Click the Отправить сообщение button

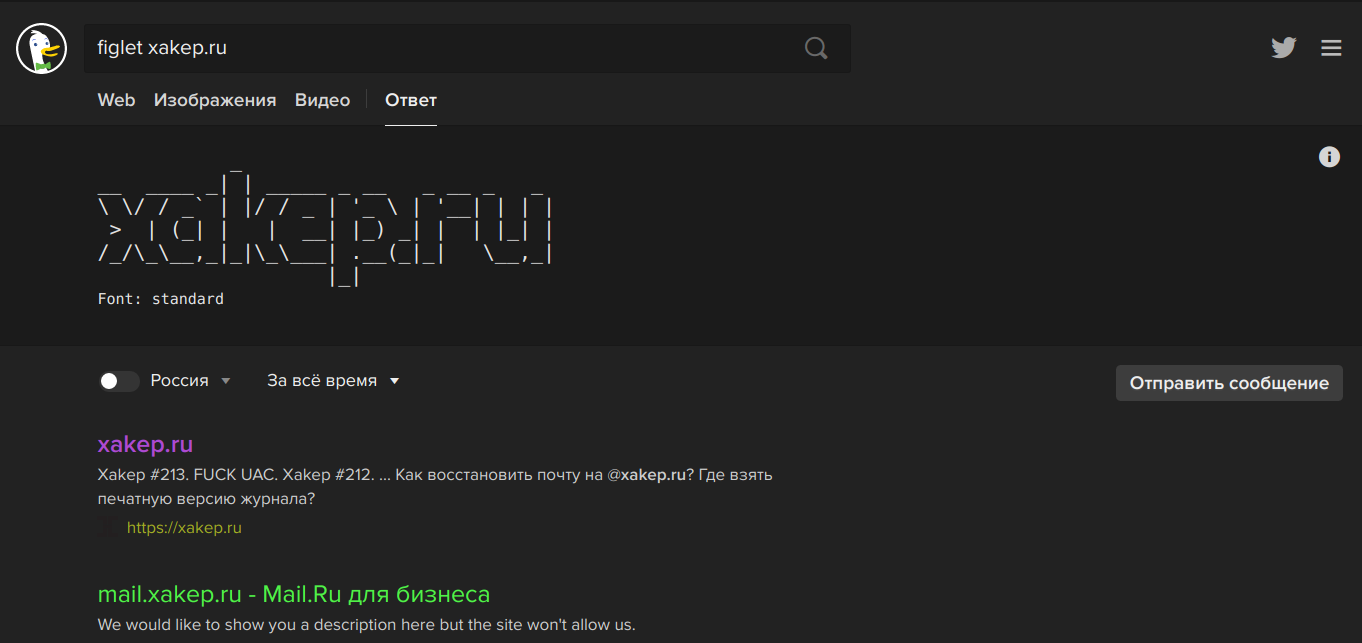coord(1229,383)
